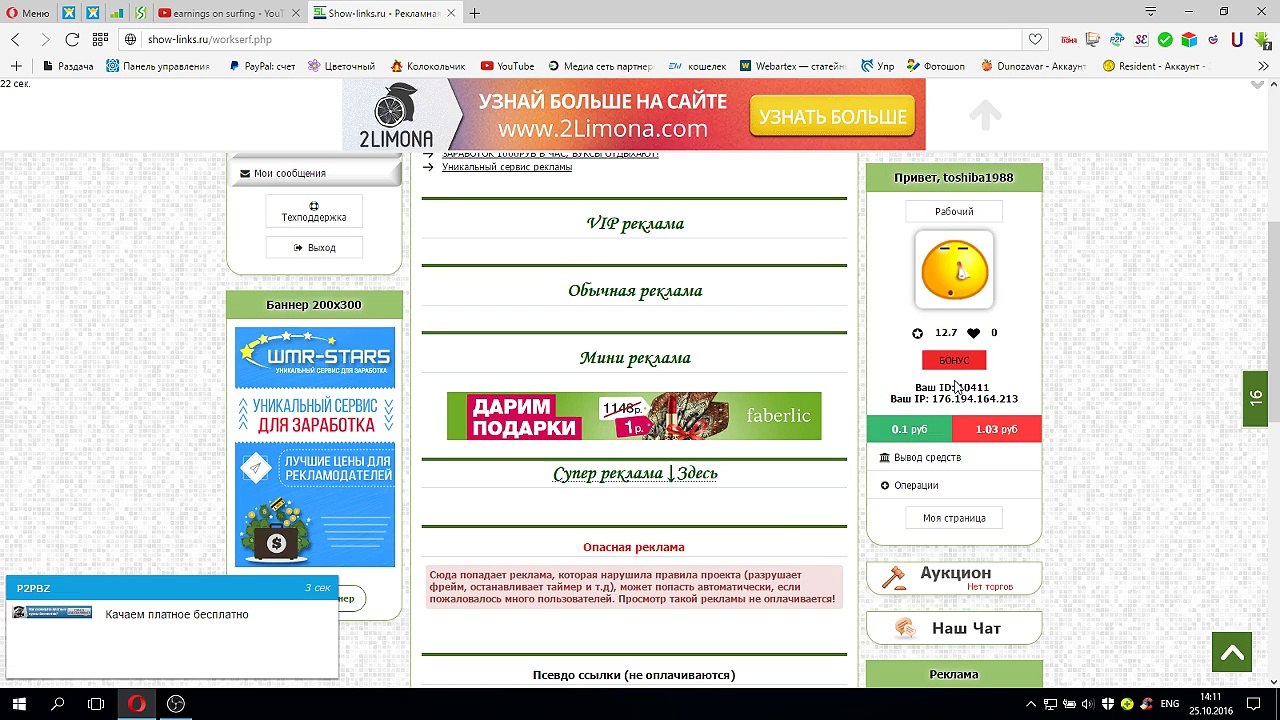Open the PayPal: счет bookmark
The width and height of the screenshot is (1280, 720).
(261, 66)
